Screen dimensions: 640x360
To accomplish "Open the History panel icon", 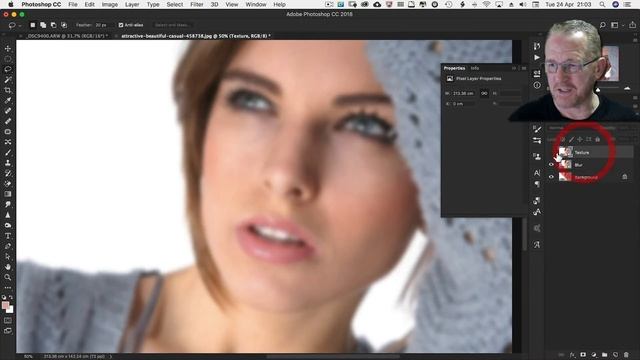I will (537, 46).
